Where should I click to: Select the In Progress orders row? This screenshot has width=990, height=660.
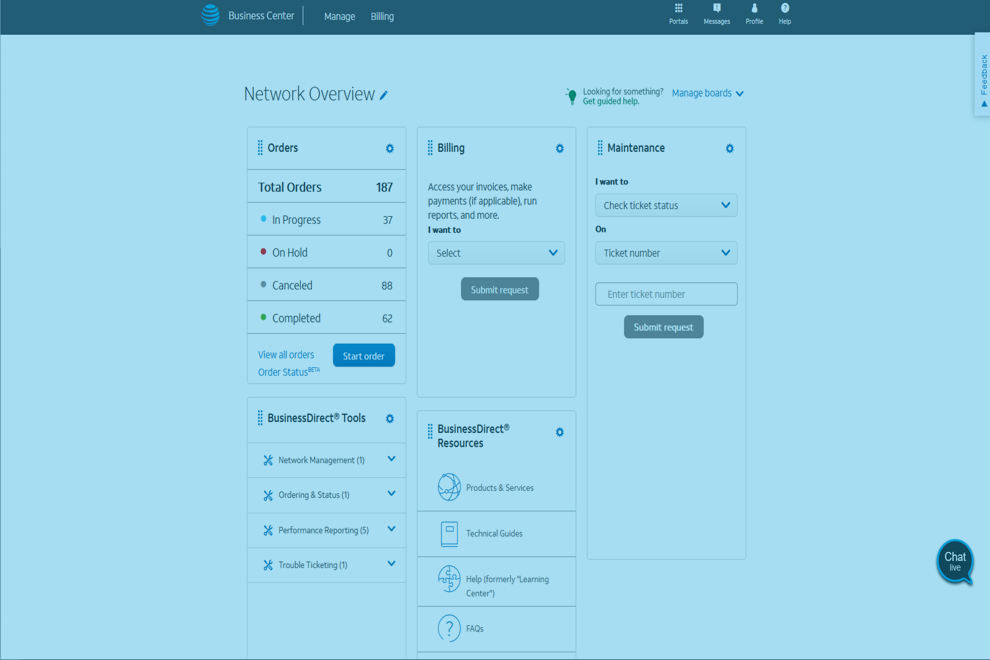pos(326,220)
